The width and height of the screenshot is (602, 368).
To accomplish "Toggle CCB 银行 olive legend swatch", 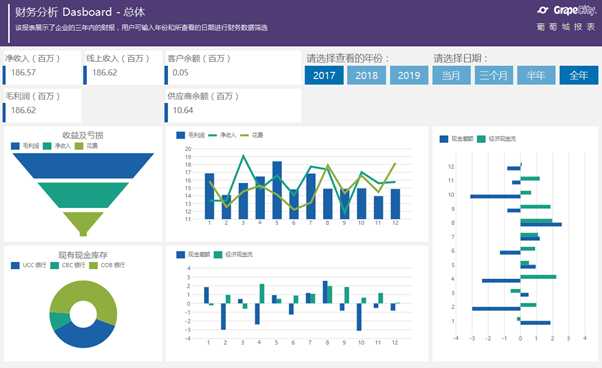I will pyautogui.click(x=93, y=265).
